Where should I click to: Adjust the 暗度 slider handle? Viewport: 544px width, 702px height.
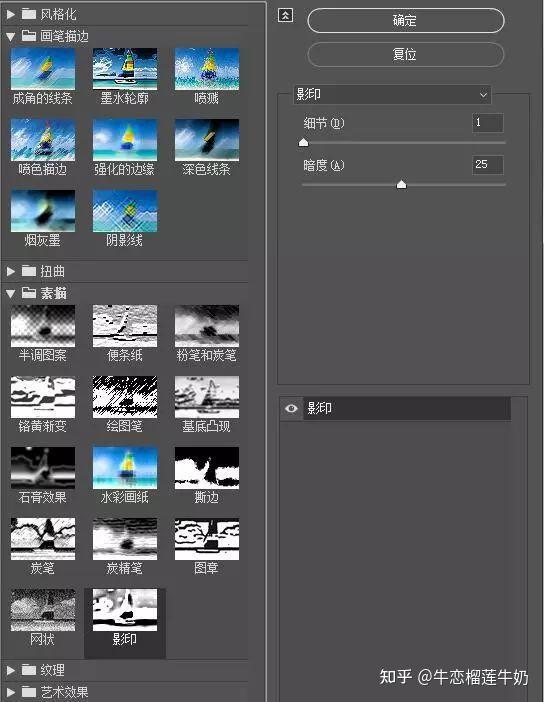click(x=402, y=184)
